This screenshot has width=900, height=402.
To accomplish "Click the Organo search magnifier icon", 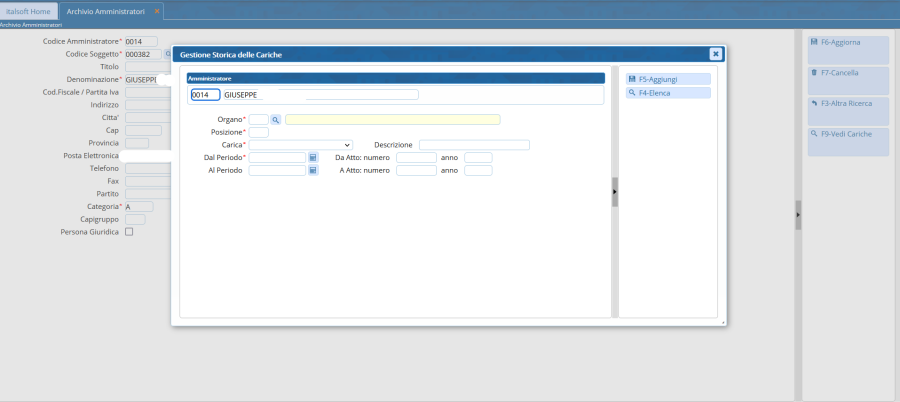I will pos(276,119).
